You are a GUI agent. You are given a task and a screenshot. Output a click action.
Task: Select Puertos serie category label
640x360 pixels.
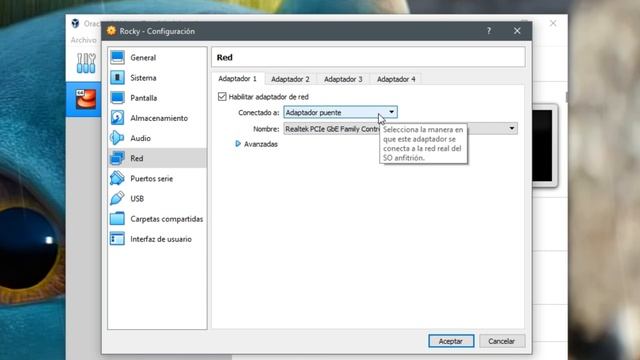click(151, 178)
